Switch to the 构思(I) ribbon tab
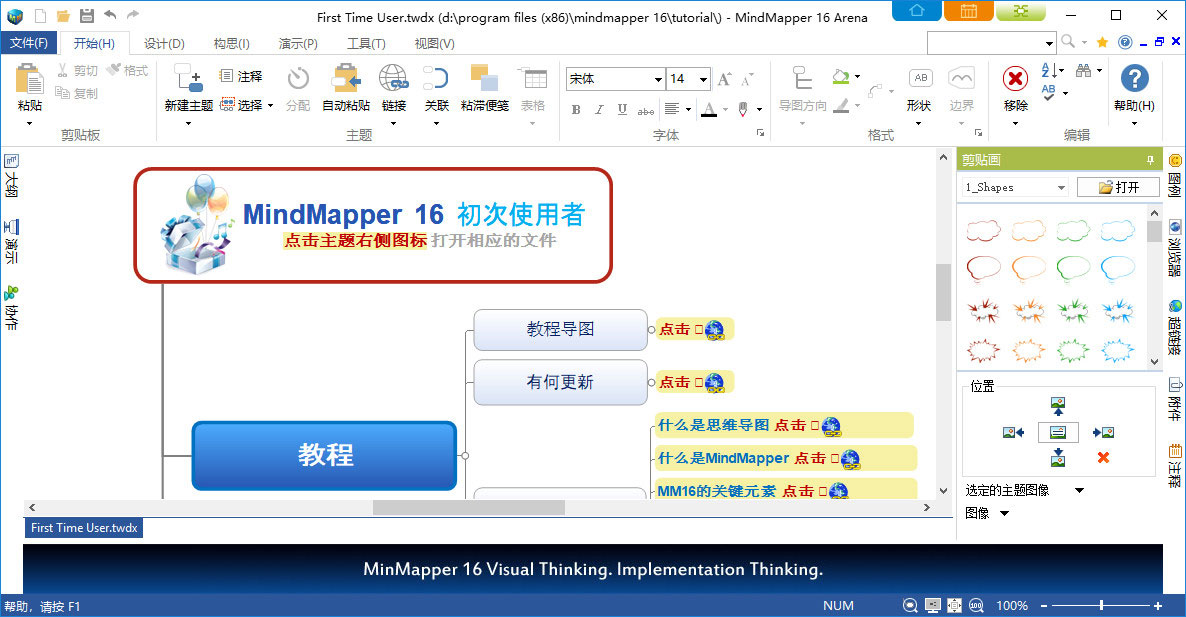This screenshot has height=617, width=1186. (231, 43)
